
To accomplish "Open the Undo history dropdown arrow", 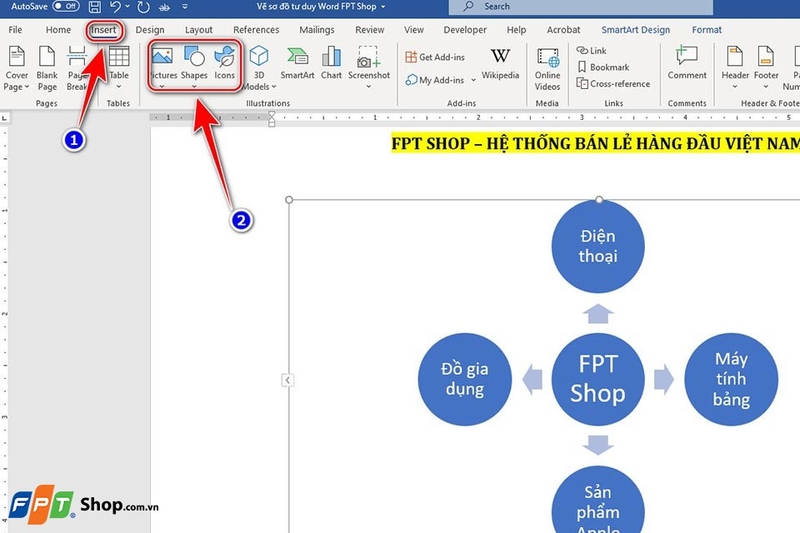I will (x=128, y=7).
